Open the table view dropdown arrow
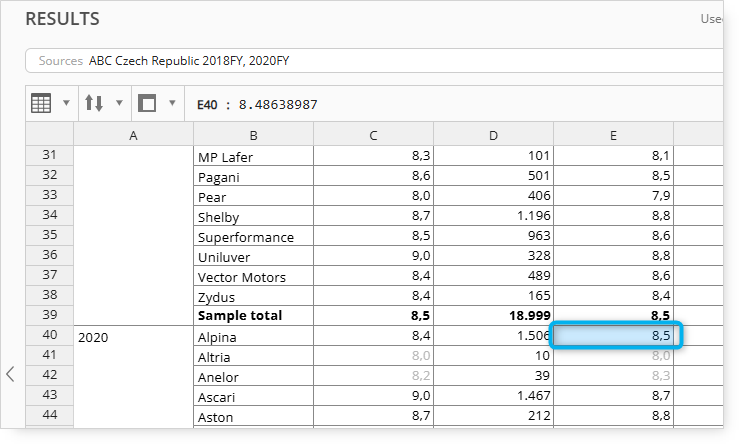This screenshot has width=739, height=444. [x=66, y=103]
